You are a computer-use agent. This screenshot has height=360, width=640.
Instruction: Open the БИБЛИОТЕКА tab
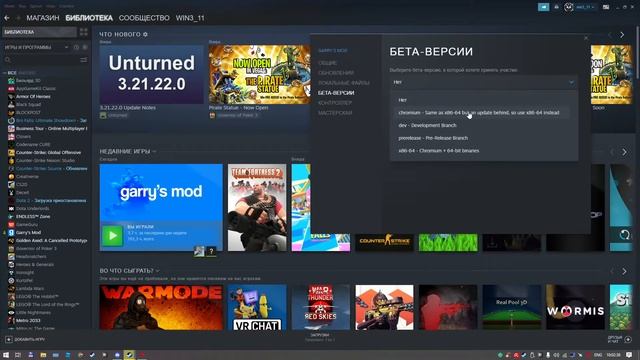pyautogui.click(x=89, y=18)
